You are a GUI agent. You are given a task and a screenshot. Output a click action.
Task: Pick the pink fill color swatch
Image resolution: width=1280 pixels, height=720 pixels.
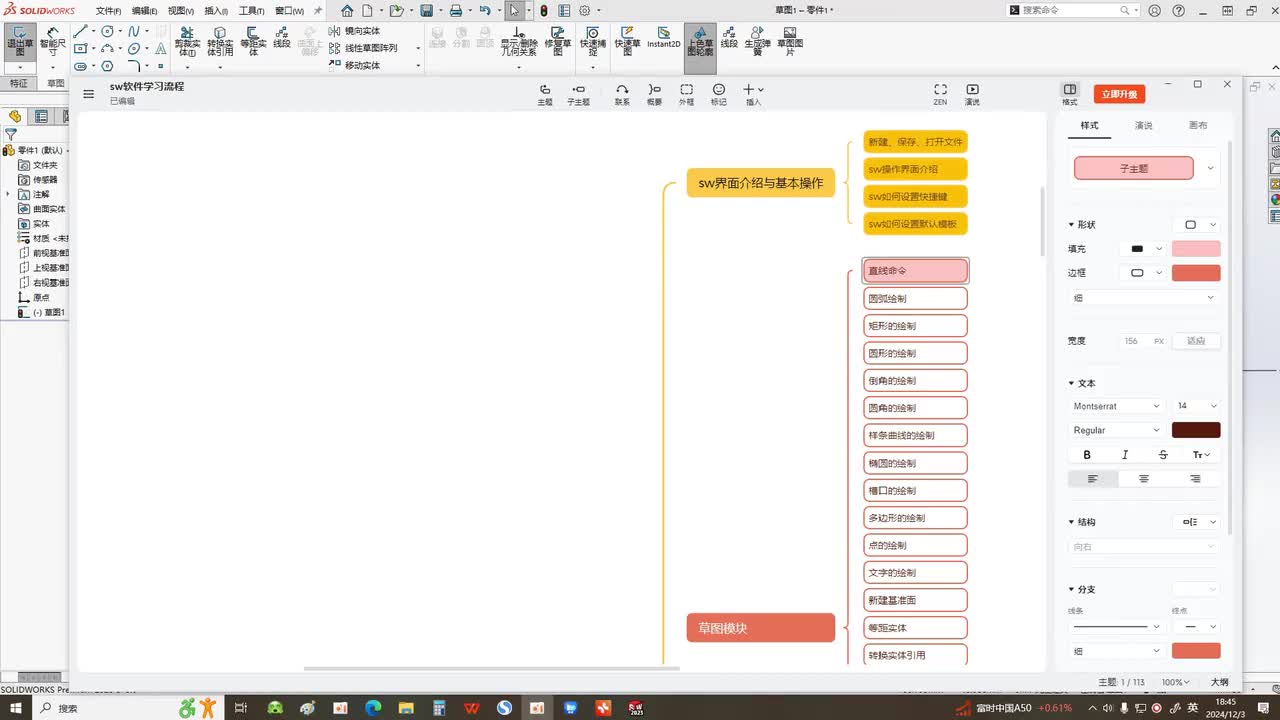pos(1196,249)
